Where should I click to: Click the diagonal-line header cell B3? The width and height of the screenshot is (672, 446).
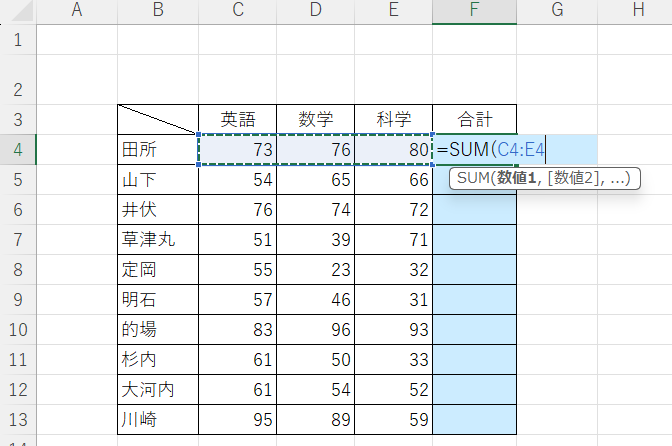point(157,119)
